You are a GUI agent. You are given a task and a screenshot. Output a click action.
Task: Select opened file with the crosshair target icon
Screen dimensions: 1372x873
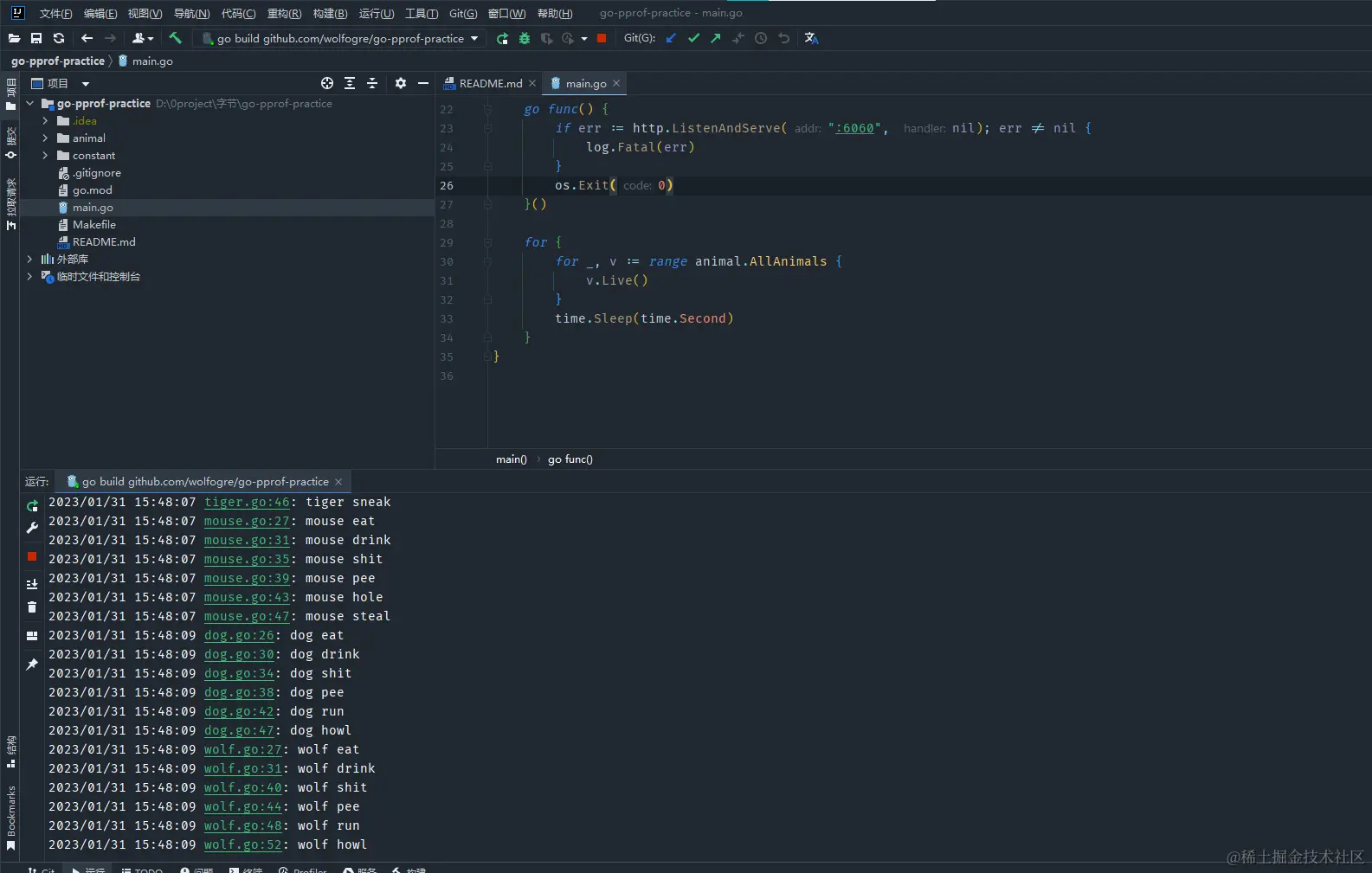click(327, 83)
